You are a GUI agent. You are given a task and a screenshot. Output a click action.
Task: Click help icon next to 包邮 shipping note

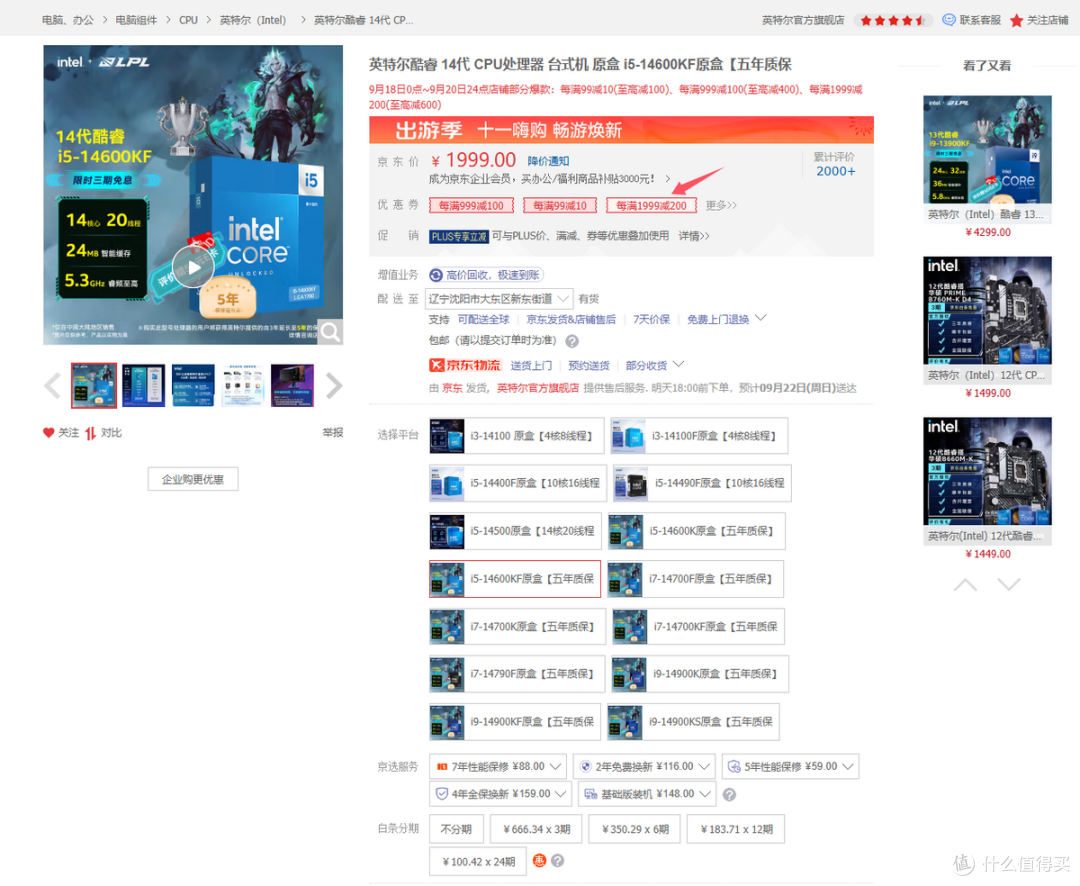[x=572, y=341]
